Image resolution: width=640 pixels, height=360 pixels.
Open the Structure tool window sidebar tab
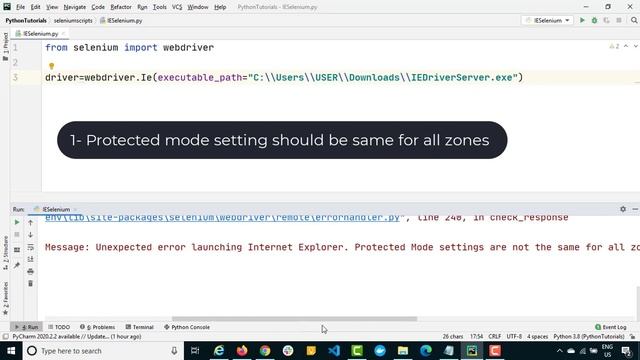(x=5, y=253)
